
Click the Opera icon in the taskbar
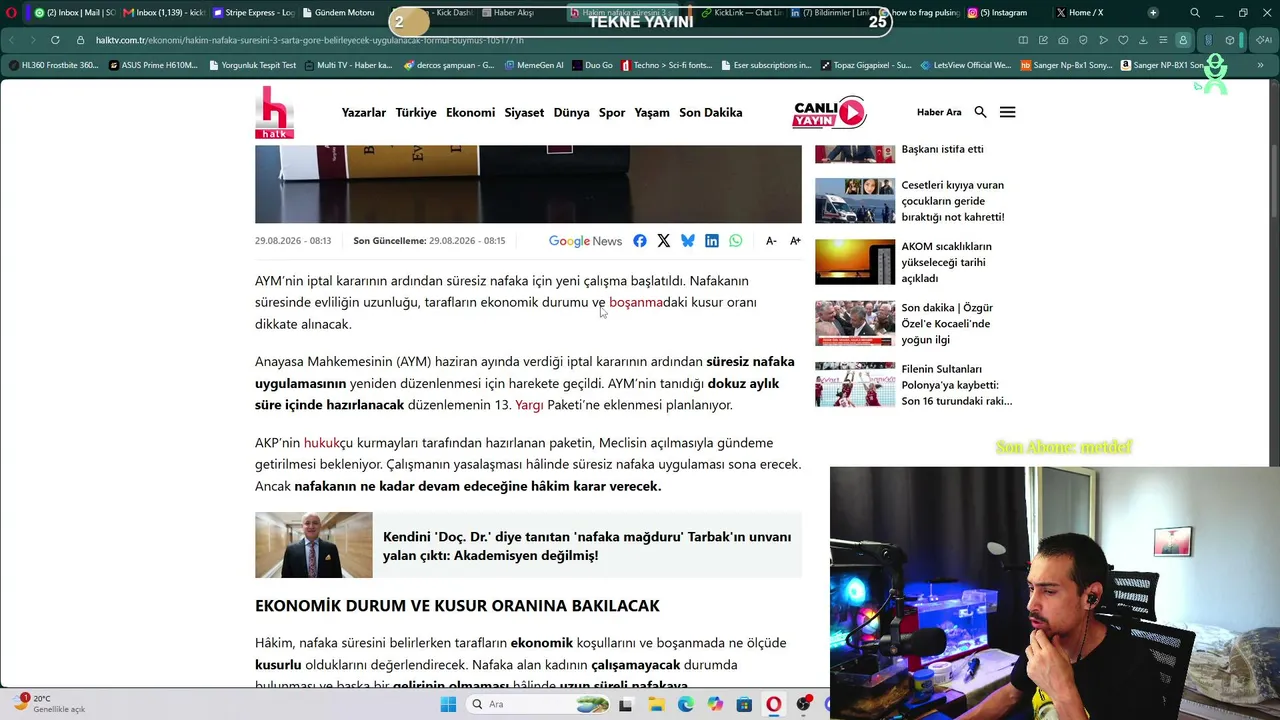773,704
